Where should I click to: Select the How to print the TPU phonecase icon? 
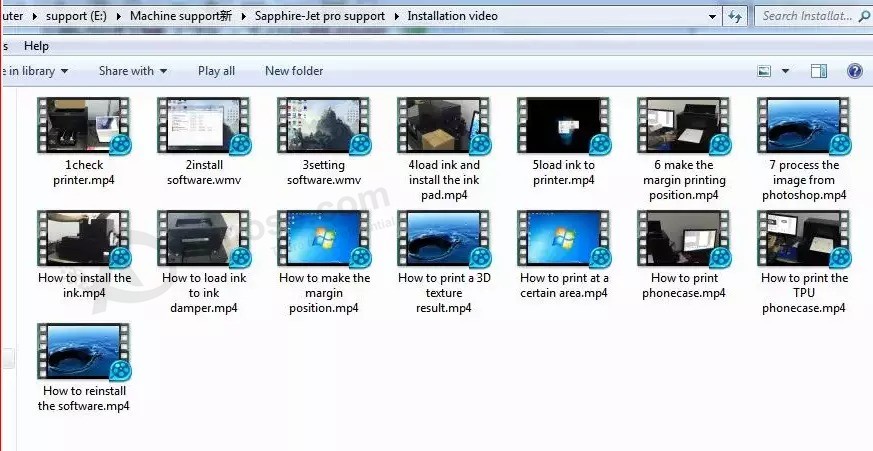(805, 239)
